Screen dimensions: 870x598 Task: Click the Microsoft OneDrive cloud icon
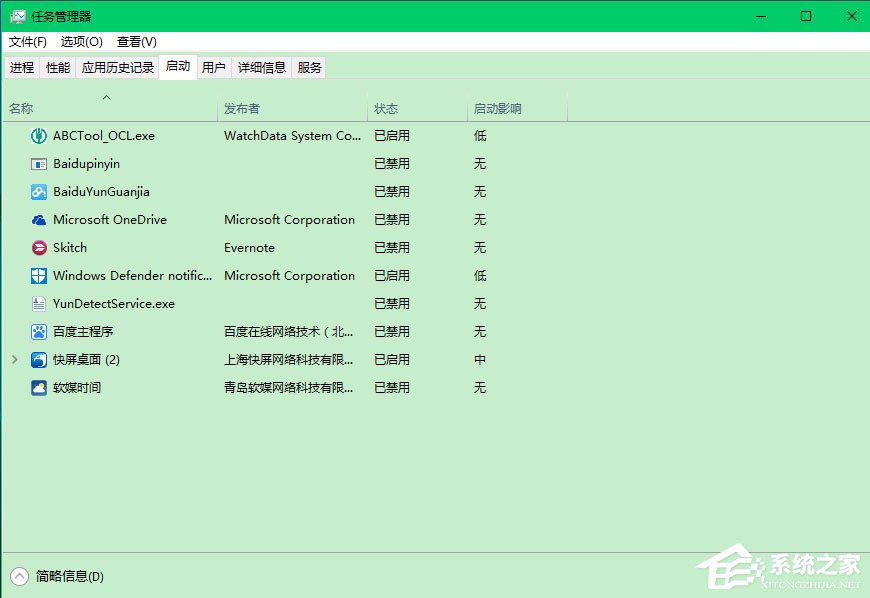point(38,219)
